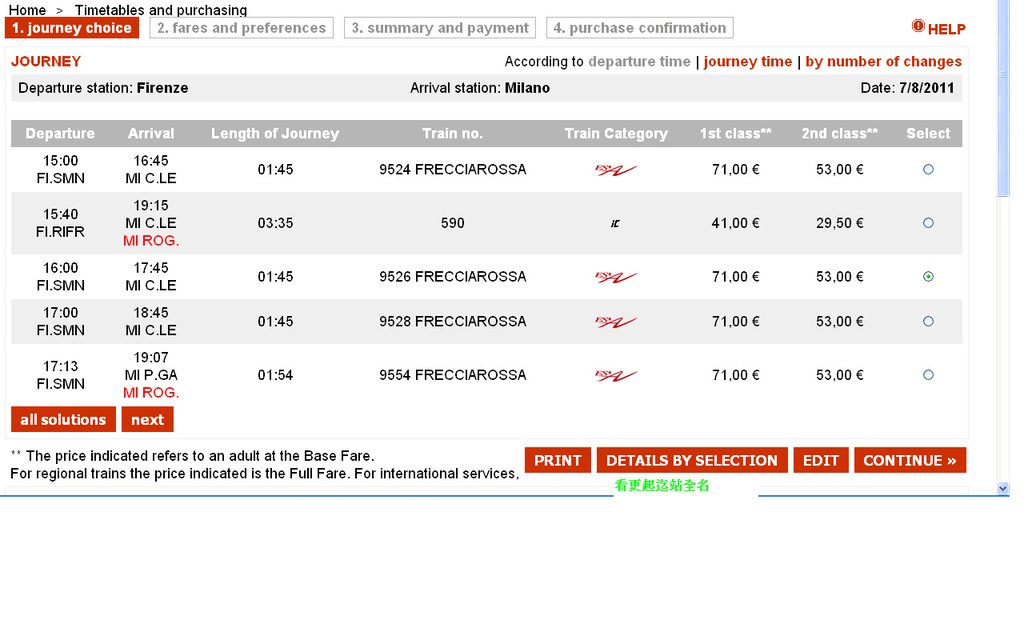This screenshot has width=1024, height=640.
Task: Sort results by departure time
Action: pyautogui.click(x=639, y=61)
